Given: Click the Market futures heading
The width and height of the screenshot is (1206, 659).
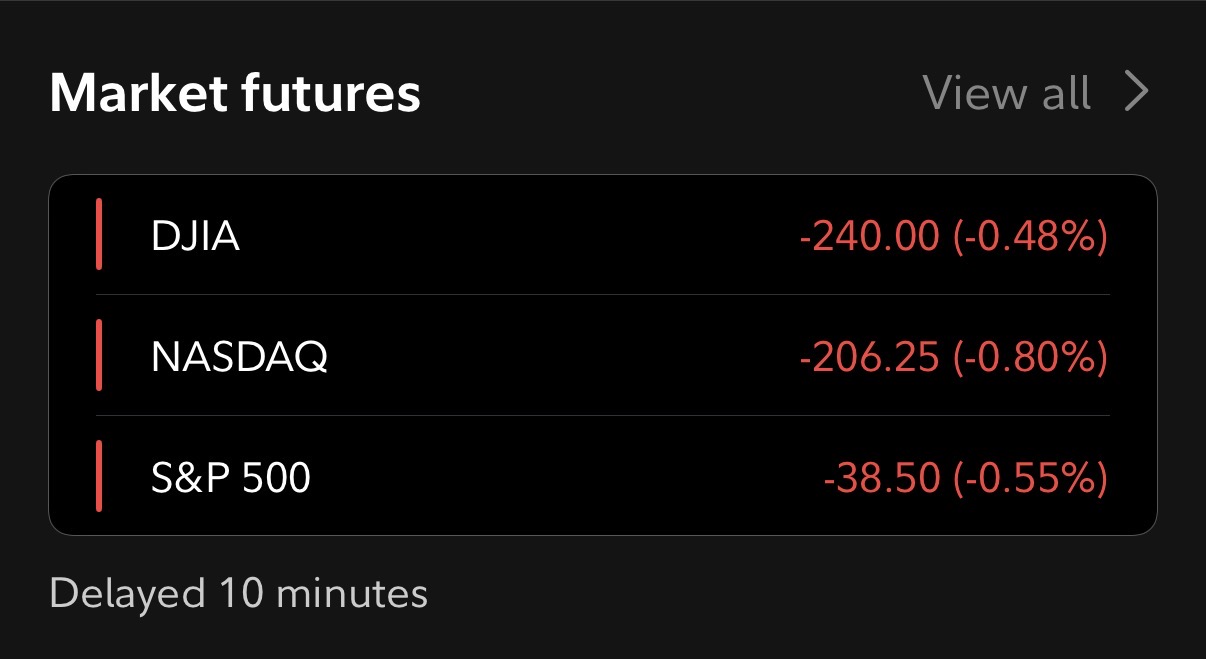Looking at the screenshot, I should (x=235, y=93).
